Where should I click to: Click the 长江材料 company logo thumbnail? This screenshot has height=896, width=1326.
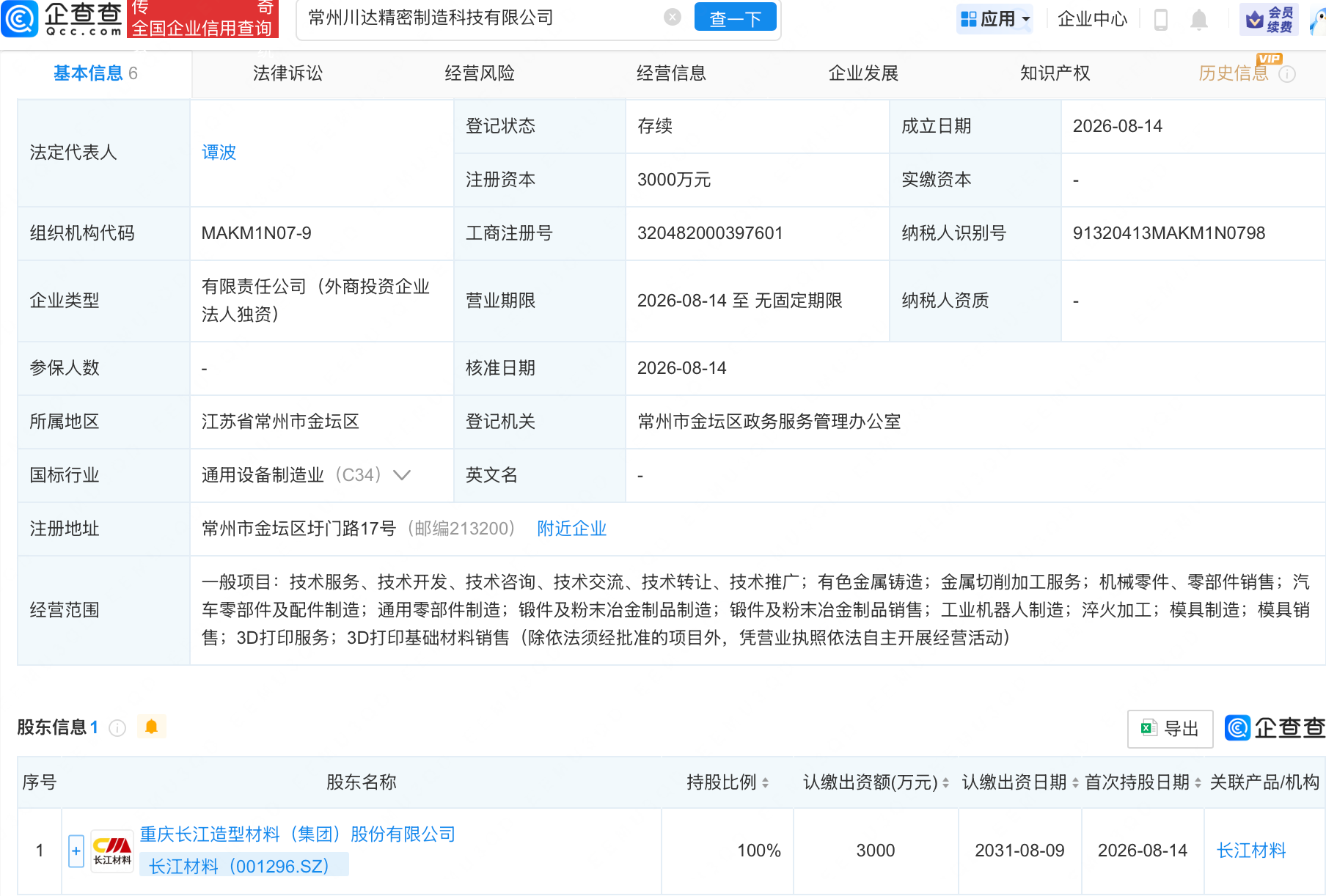112,851
